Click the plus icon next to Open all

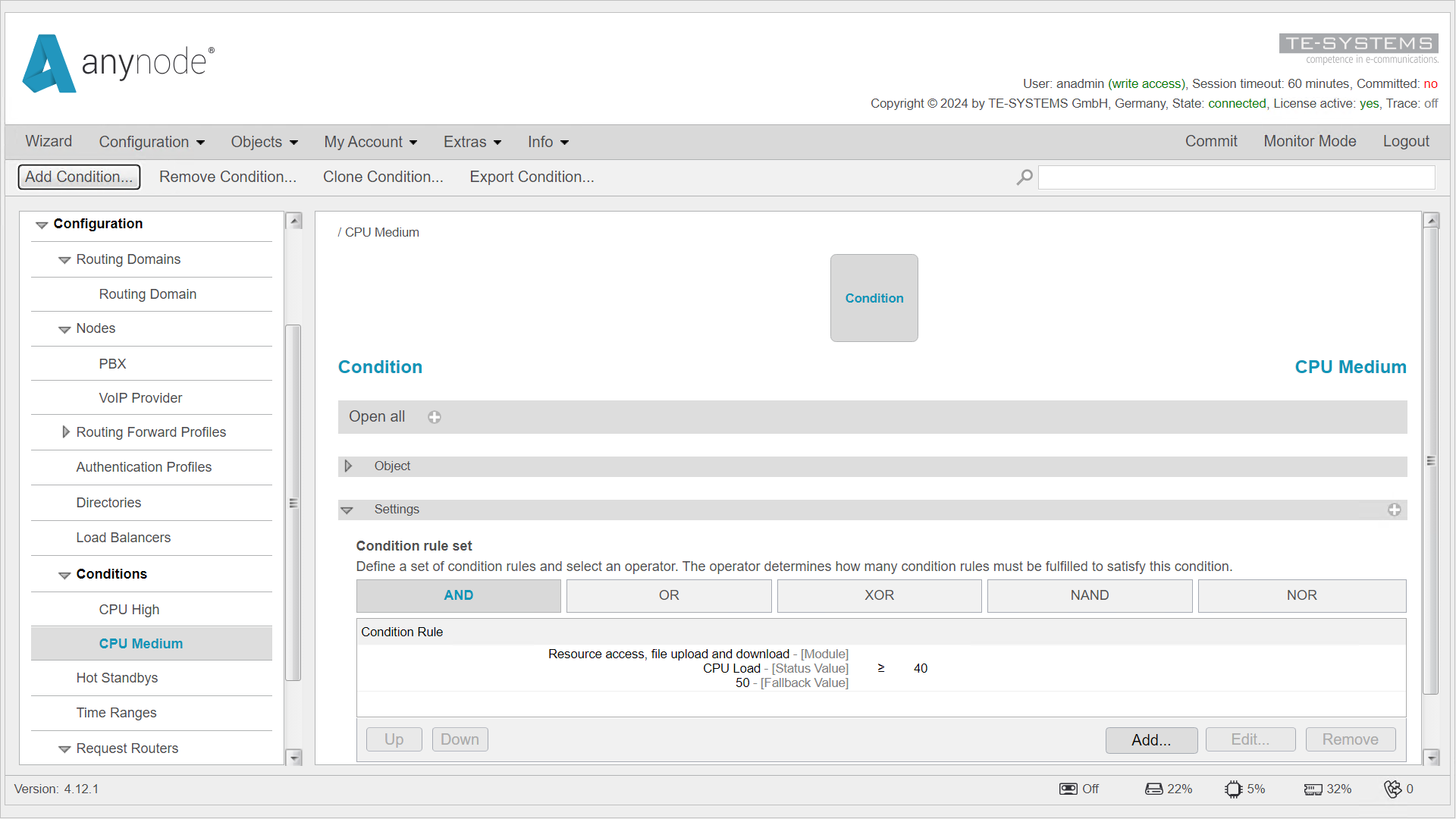[434, 416]
